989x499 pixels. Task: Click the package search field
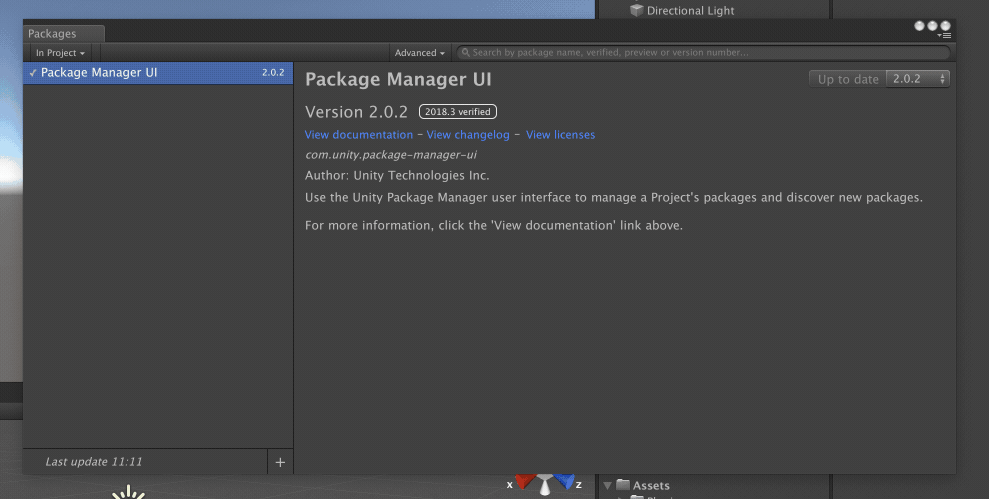(703, 52)
